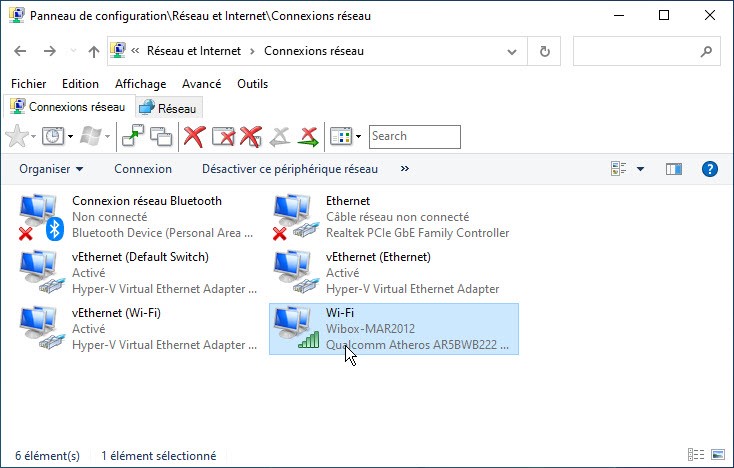Expand the chevron after Réseau et Internet
The height and width of the screenshot is (468, 734).
tap(252, 51)
